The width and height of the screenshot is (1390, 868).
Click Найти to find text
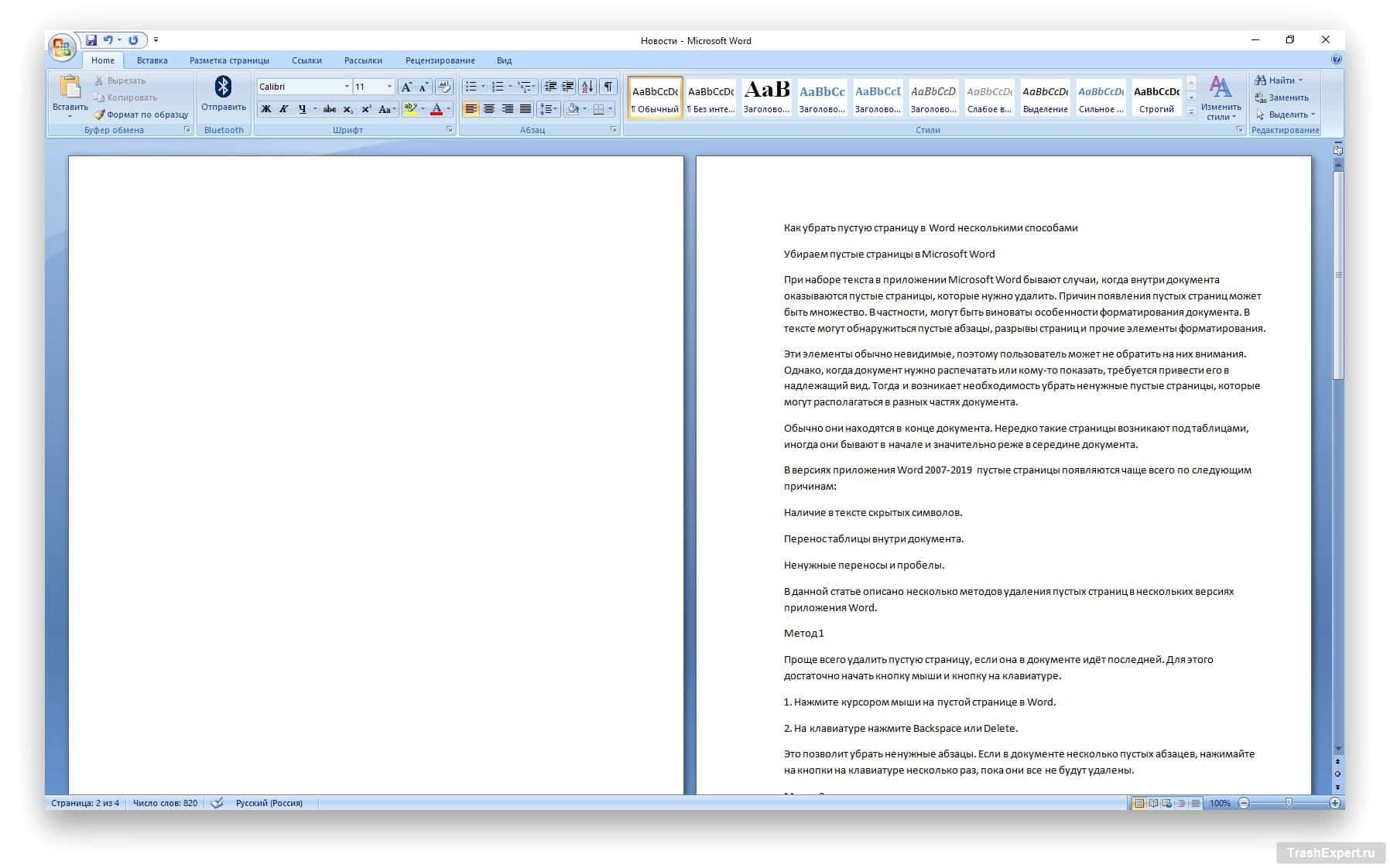[1279, 80]
